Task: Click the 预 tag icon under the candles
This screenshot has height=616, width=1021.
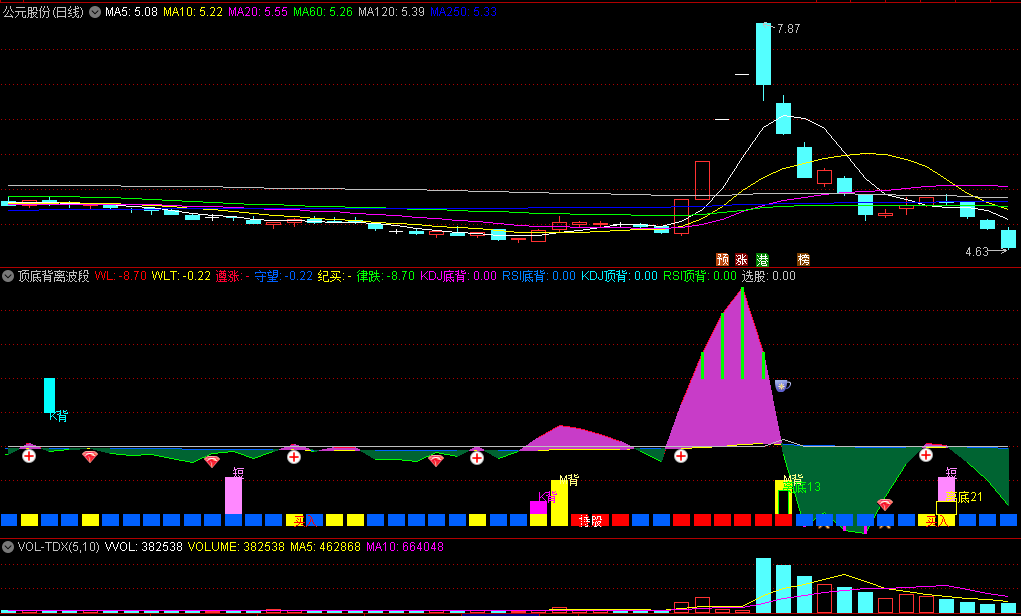Action: point(722,260)
